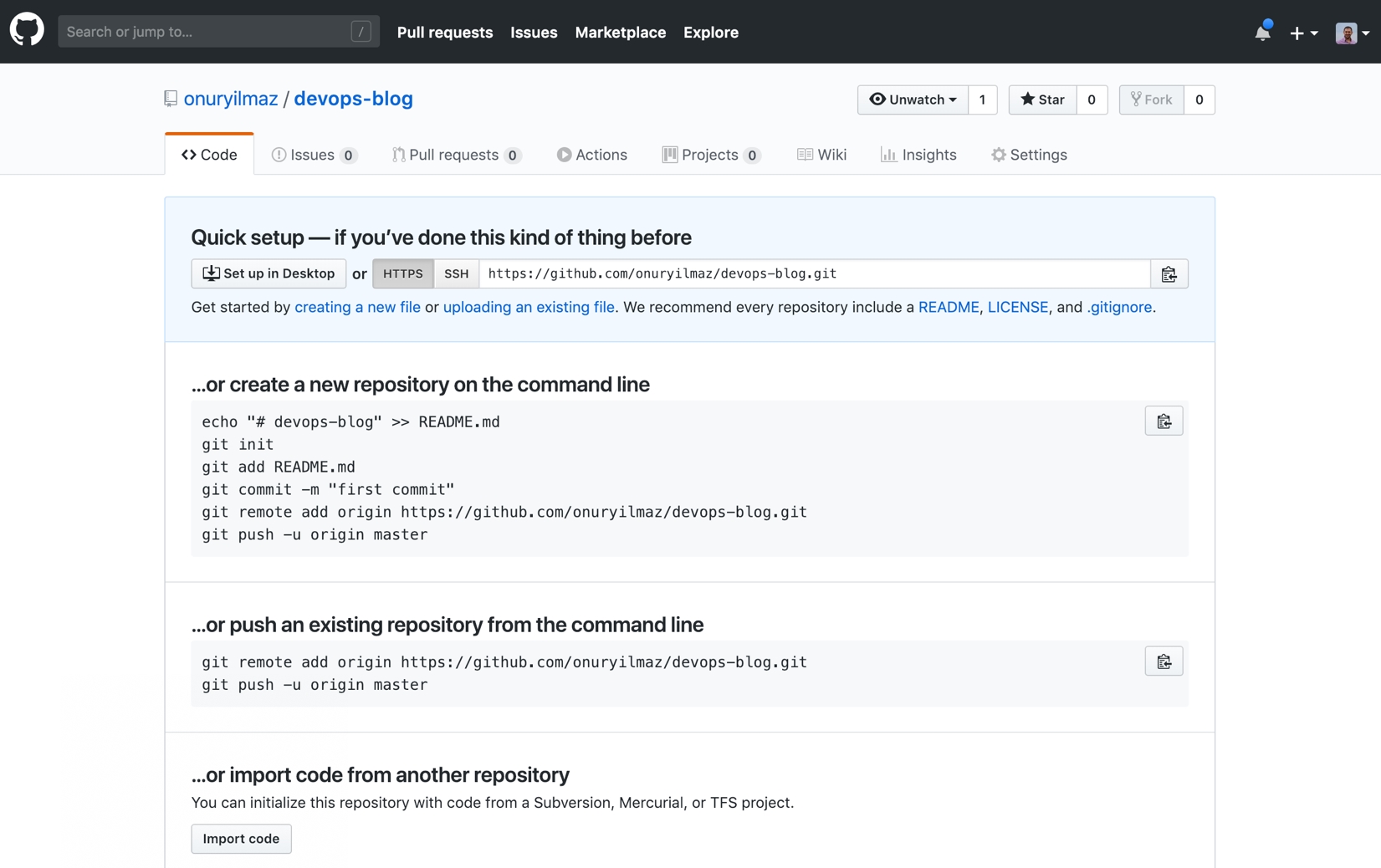Switch to the Actions tab
Image resolution: width=1381 pixels, height=868 pixels.
591,155
